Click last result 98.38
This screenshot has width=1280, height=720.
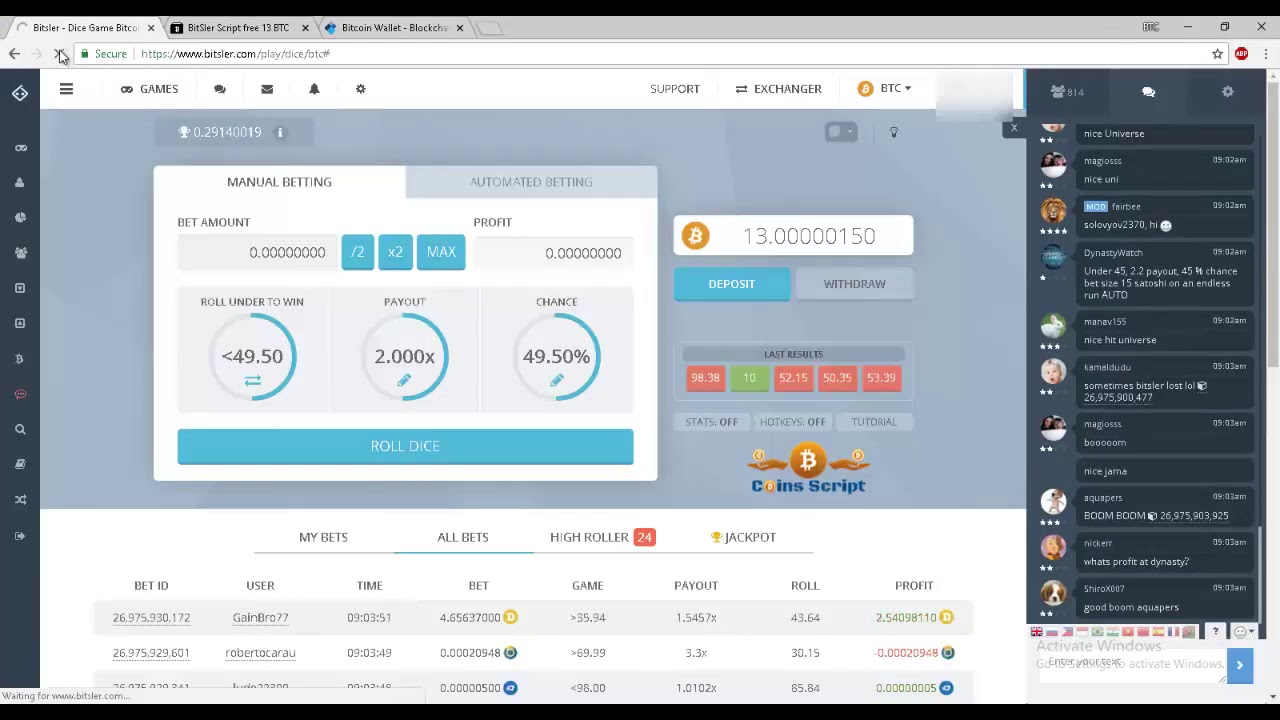705,378
